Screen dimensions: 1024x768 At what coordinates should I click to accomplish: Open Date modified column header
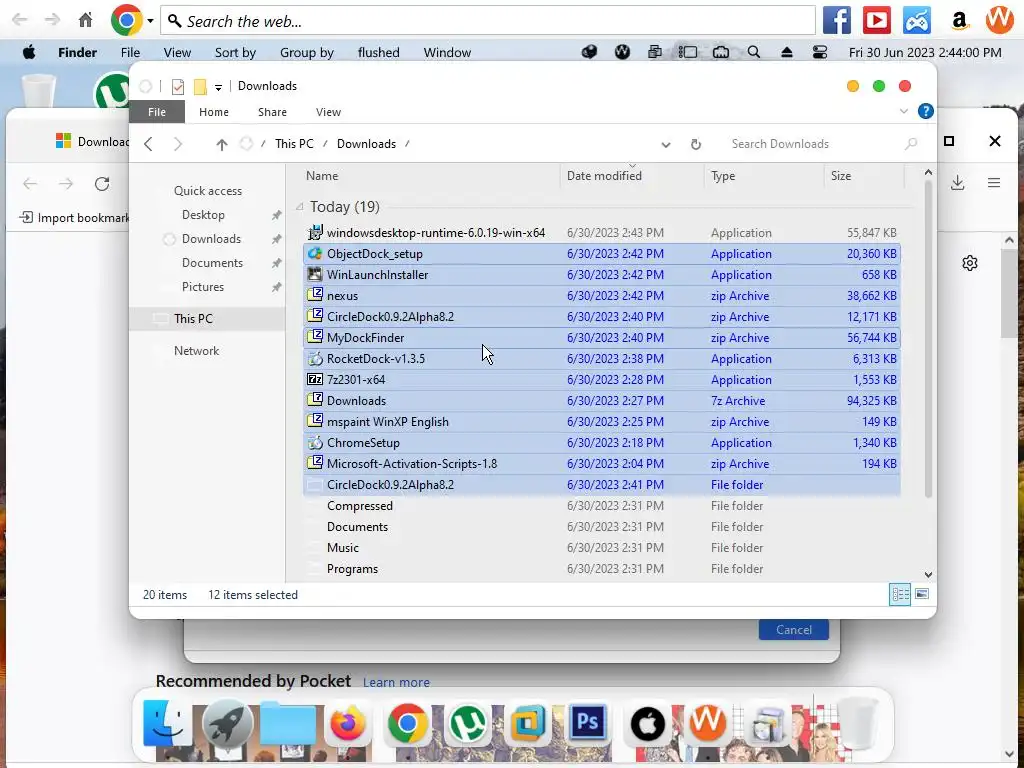point(604,176)
